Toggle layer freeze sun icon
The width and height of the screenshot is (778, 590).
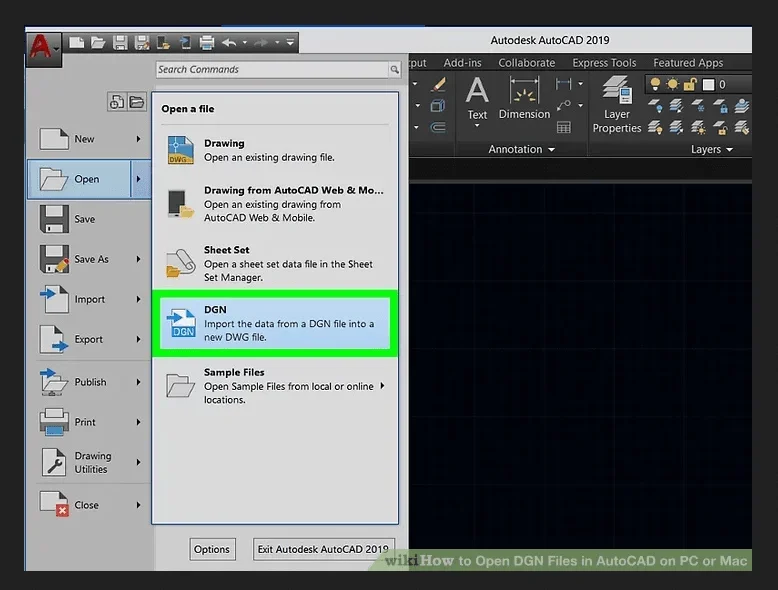673,84
